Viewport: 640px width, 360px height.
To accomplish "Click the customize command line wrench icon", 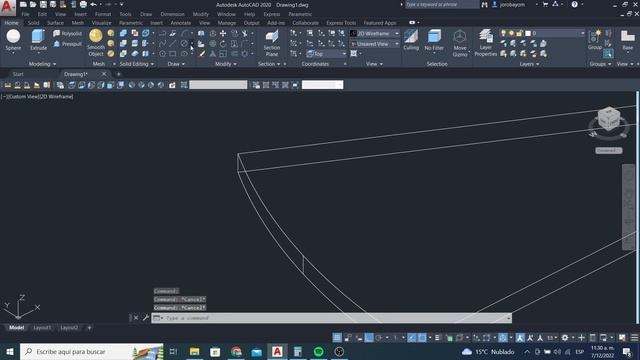I will click(x=146, y=318).
